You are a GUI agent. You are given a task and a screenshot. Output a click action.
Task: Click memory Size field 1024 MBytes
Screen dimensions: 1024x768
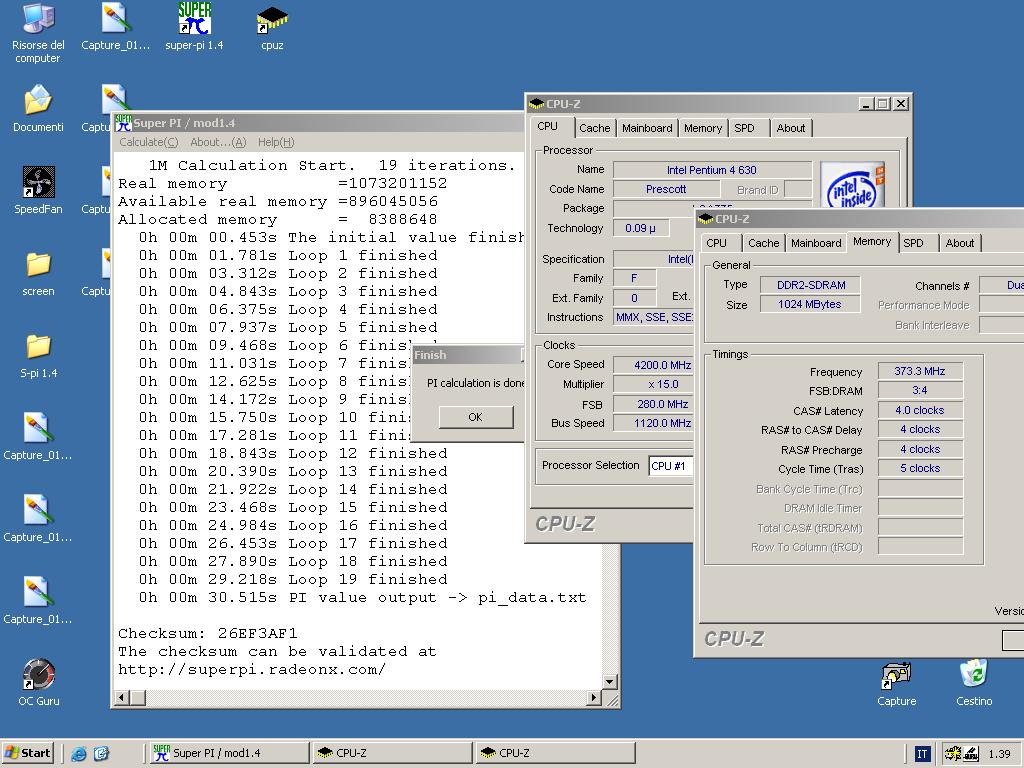click(810, 304)
